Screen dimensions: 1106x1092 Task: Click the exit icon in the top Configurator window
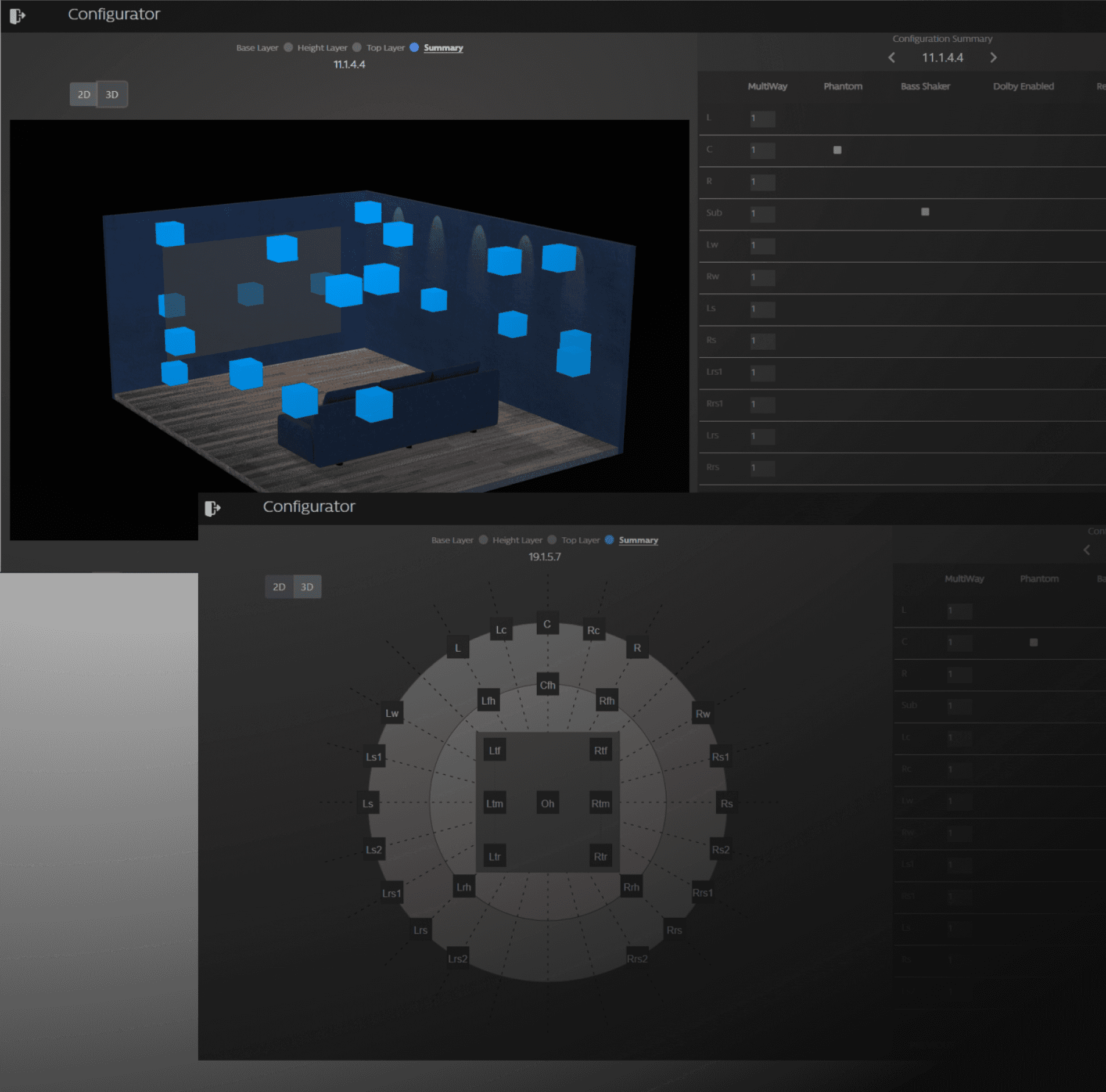17,16
